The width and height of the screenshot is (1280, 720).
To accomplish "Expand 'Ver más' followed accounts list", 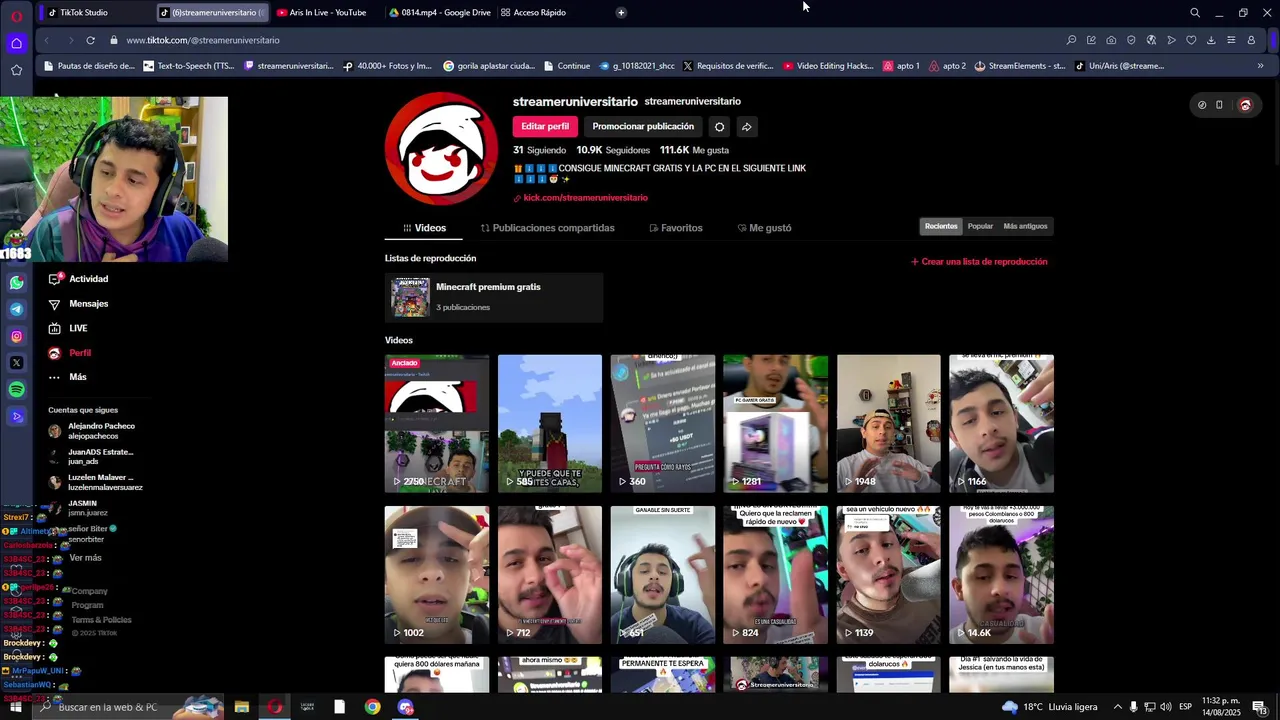I will pos(85,557).
